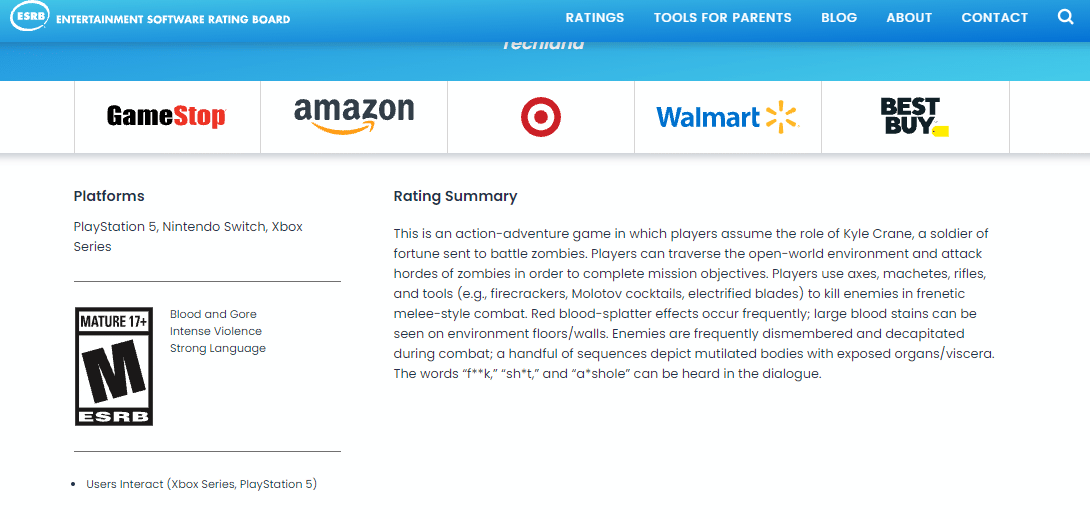Click the Strong Language descriptor
Image resolution: width=1090 pixels, height=519 pixels.
218,348
